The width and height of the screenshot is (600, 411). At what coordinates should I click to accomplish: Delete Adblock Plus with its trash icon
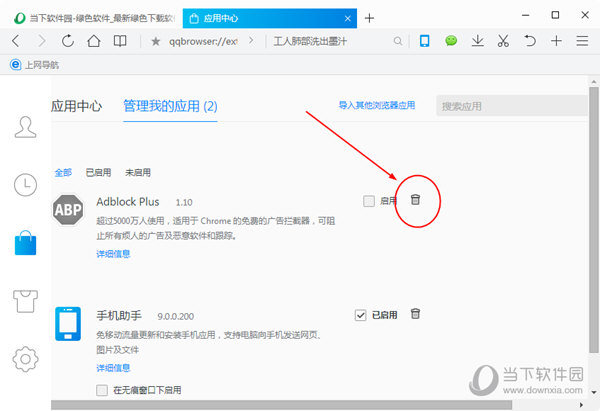[416, 200]
